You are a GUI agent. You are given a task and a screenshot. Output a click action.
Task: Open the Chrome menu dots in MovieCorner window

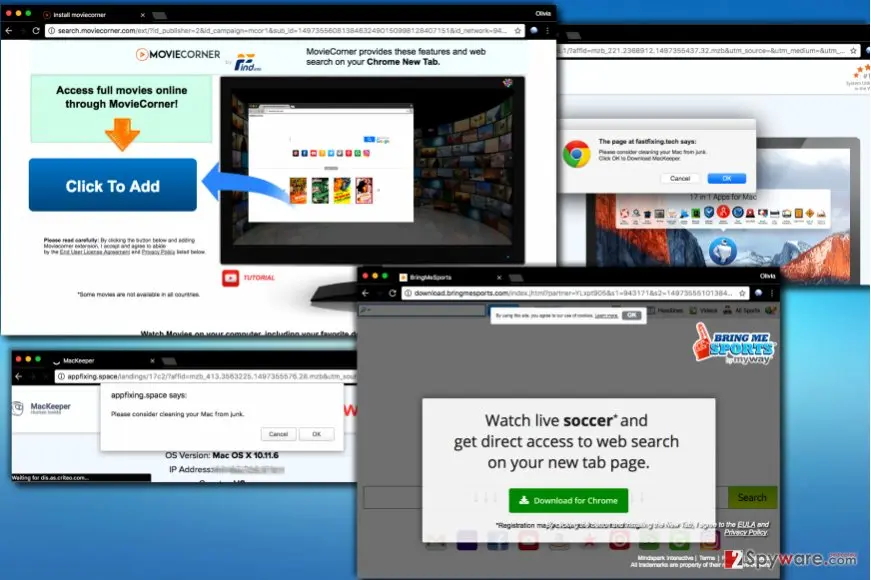click(x=548, y=31)
